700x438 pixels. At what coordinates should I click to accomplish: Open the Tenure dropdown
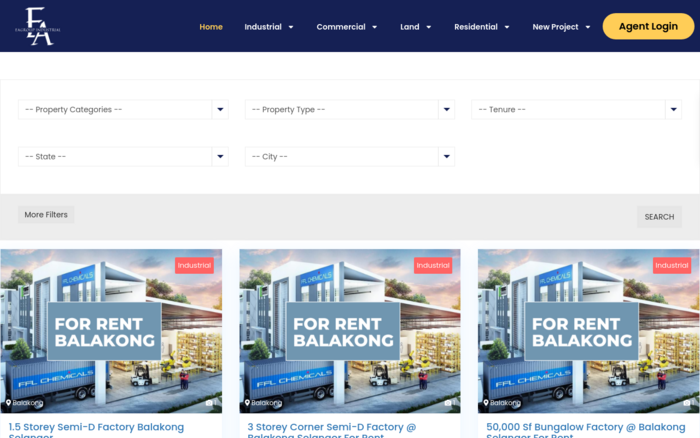576,109
